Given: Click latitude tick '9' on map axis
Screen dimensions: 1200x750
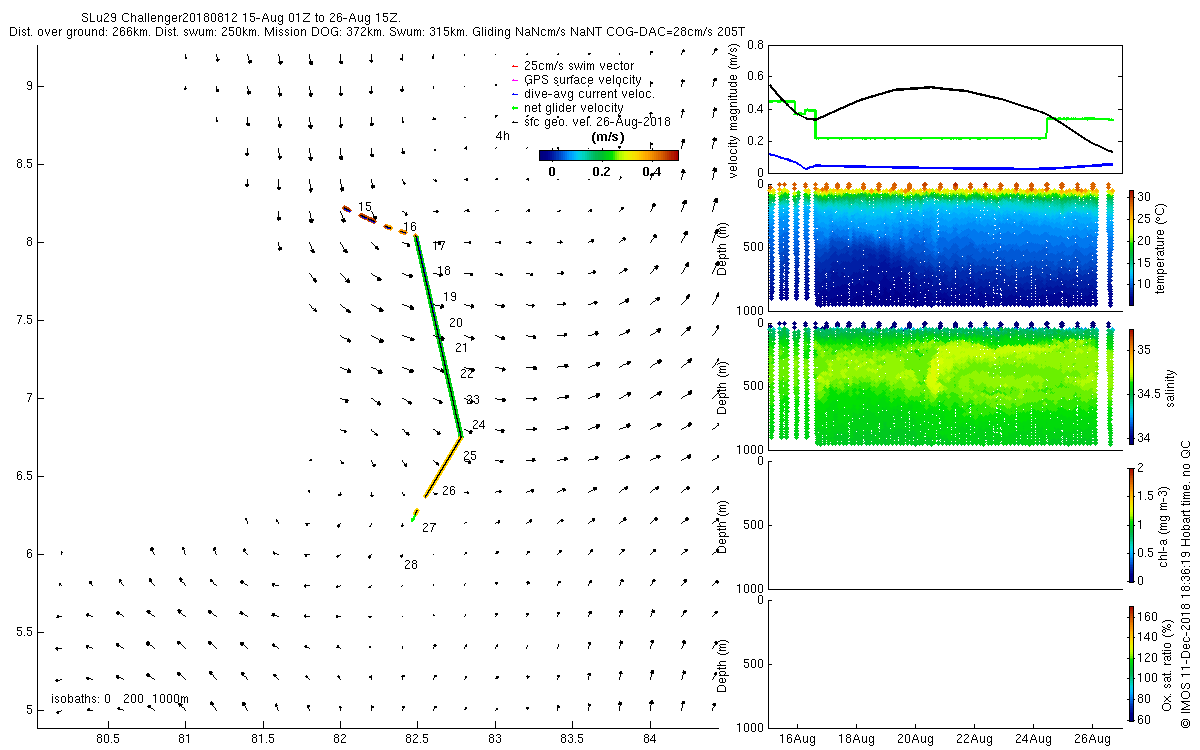Looking at the screenshot, I should (30, 86).
